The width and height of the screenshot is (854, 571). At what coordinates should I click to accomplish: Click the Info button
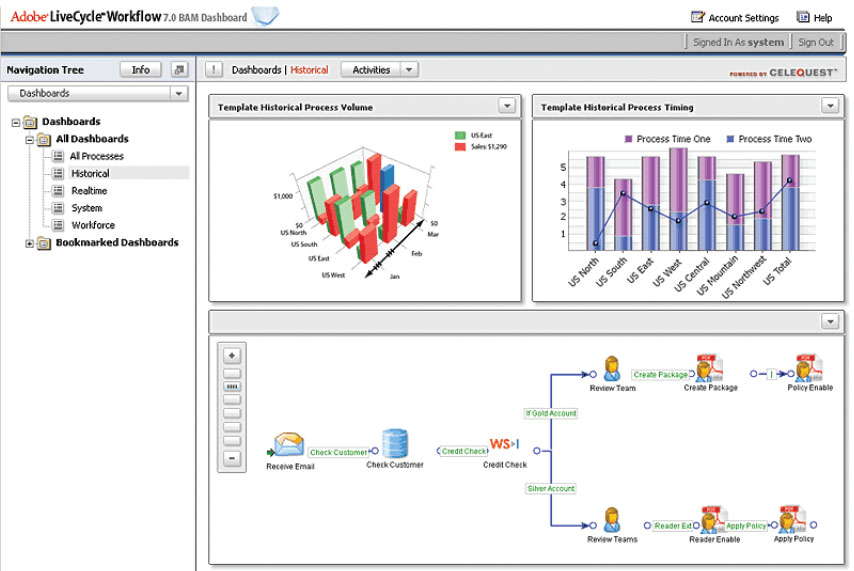pos(141,70)
